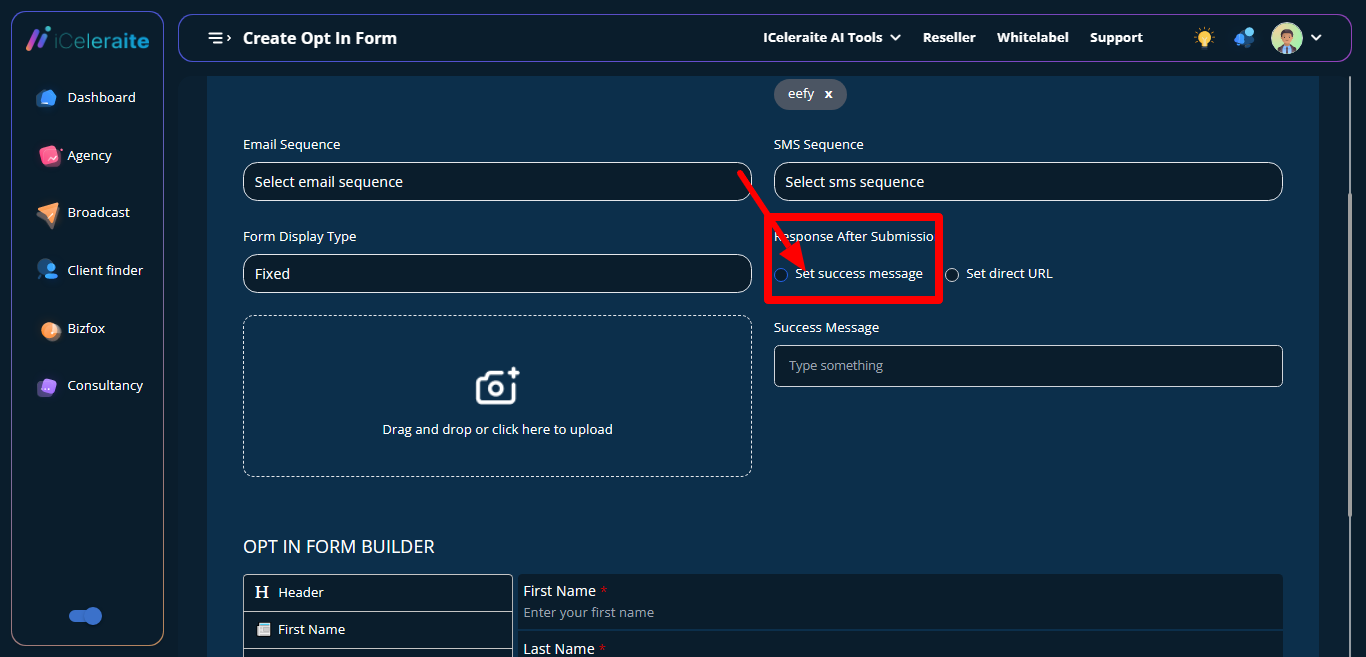The image size is (1366, 657).
Task: Click inside the Success Message field
Action: 1027,366
